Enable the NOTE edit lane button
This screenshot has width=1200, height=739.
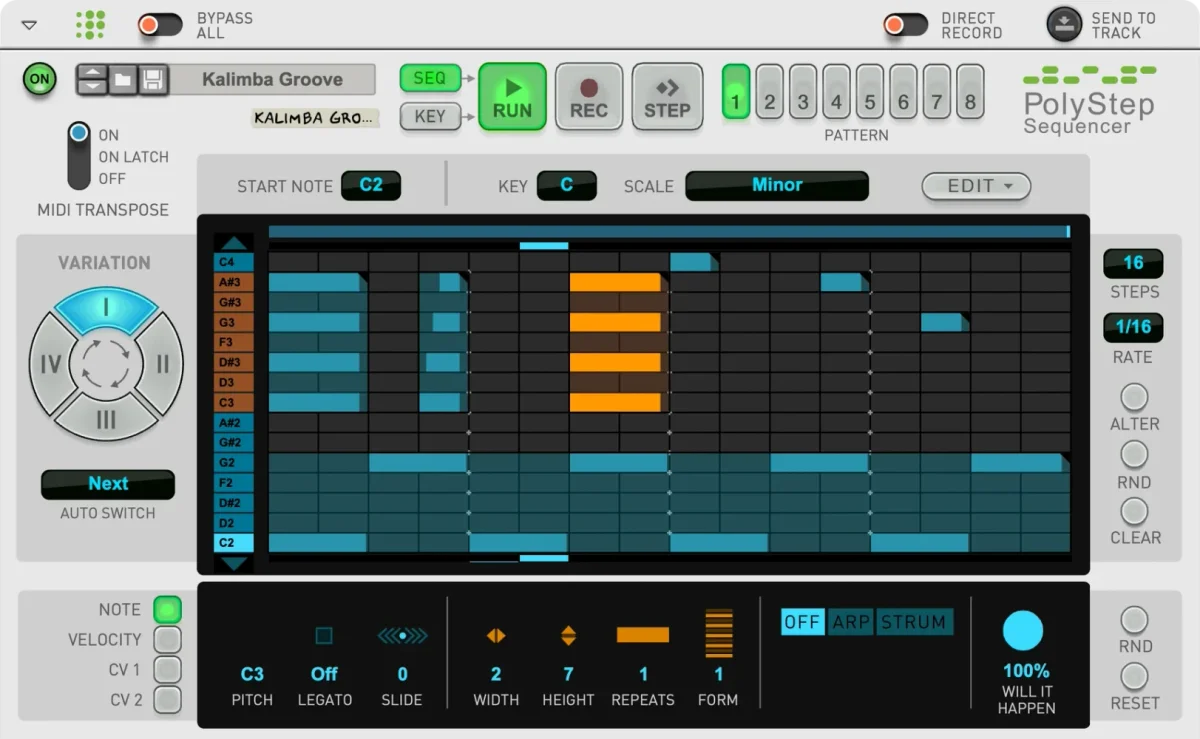(167, 609)
